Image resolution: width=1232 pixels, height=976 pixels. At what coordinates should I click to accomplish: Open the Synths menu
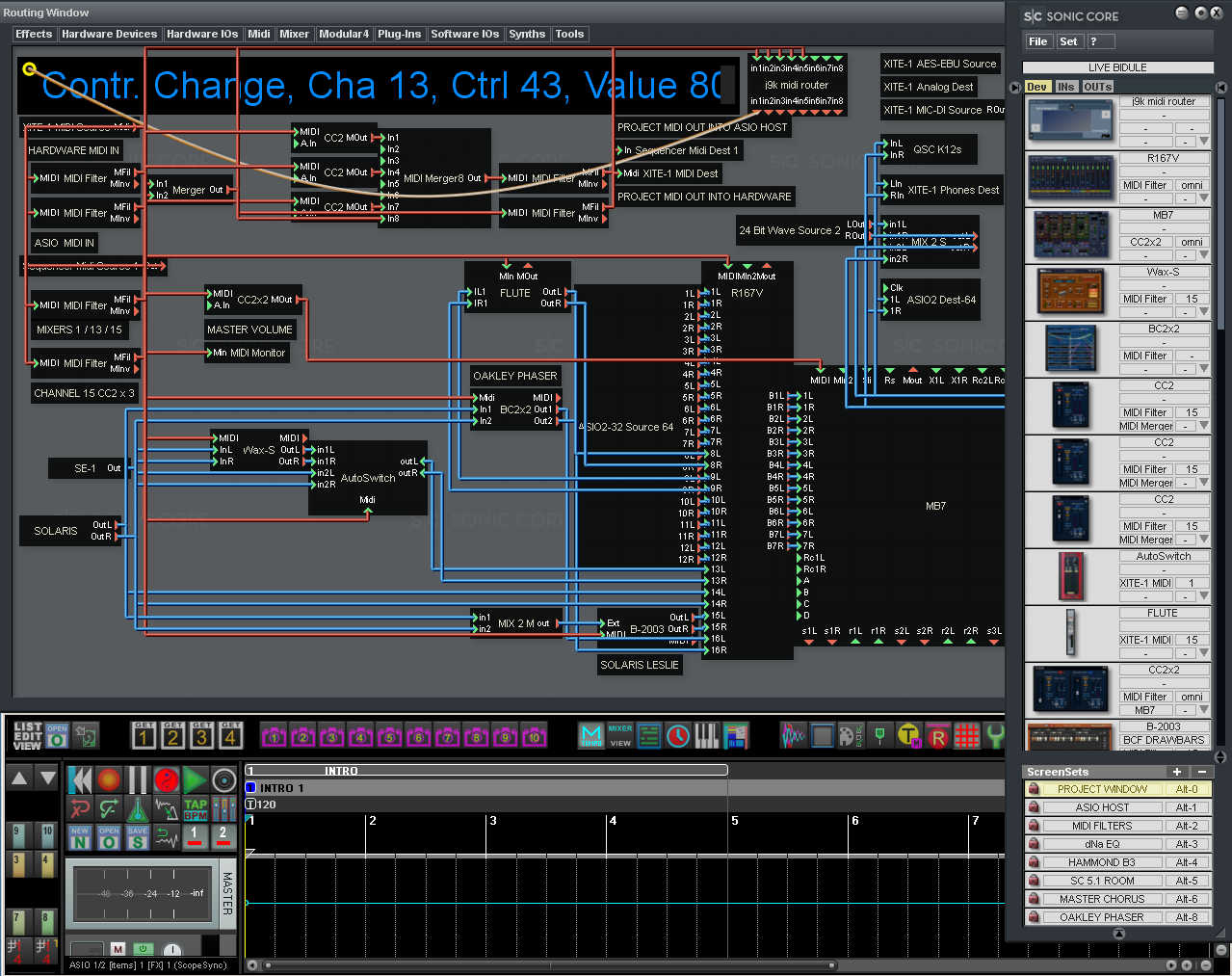coord(527,34)
